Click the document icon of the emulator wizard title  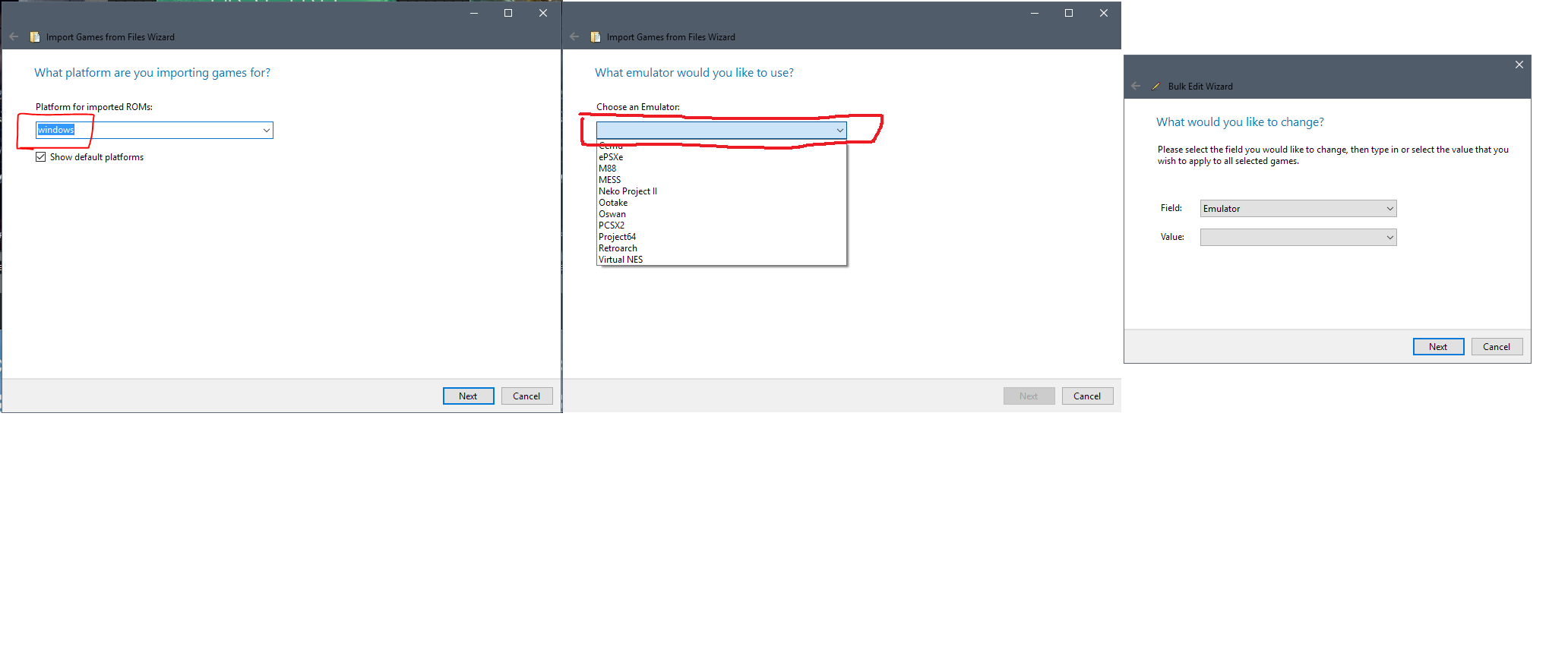pos(596,36)
